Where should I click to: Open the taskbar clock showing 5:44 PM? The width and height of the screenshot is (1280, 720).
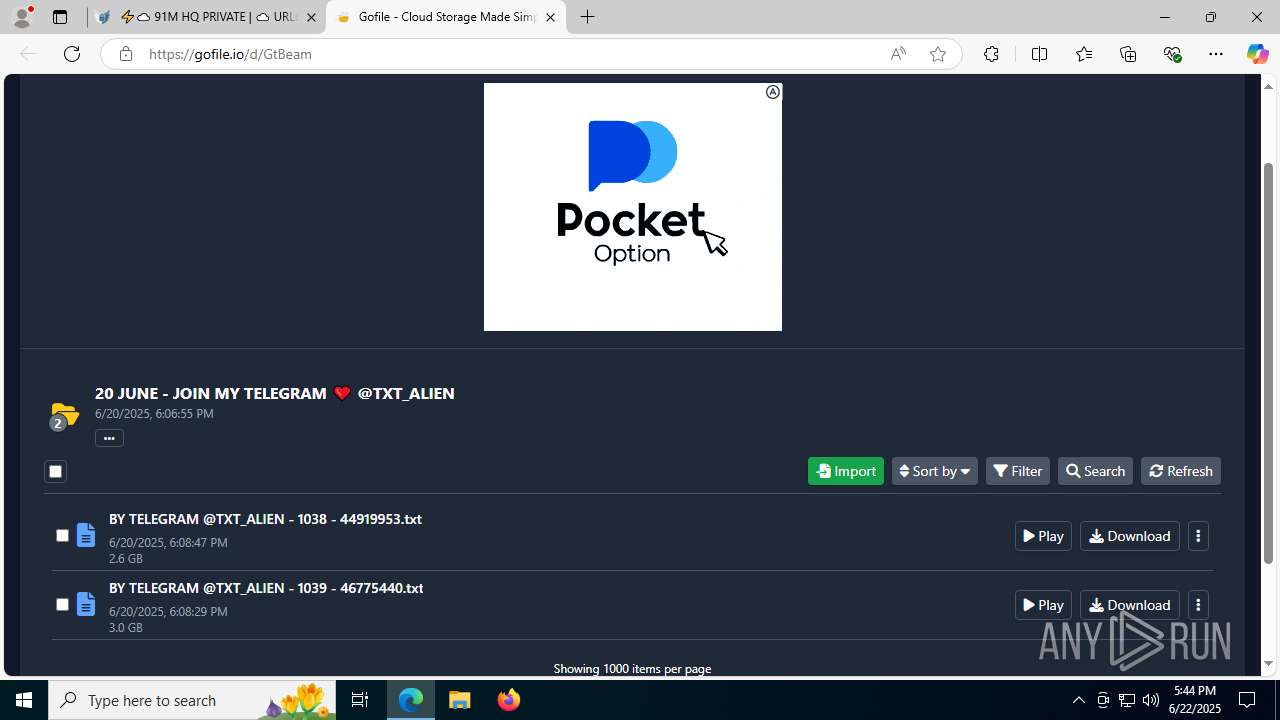coord(1195,700)
